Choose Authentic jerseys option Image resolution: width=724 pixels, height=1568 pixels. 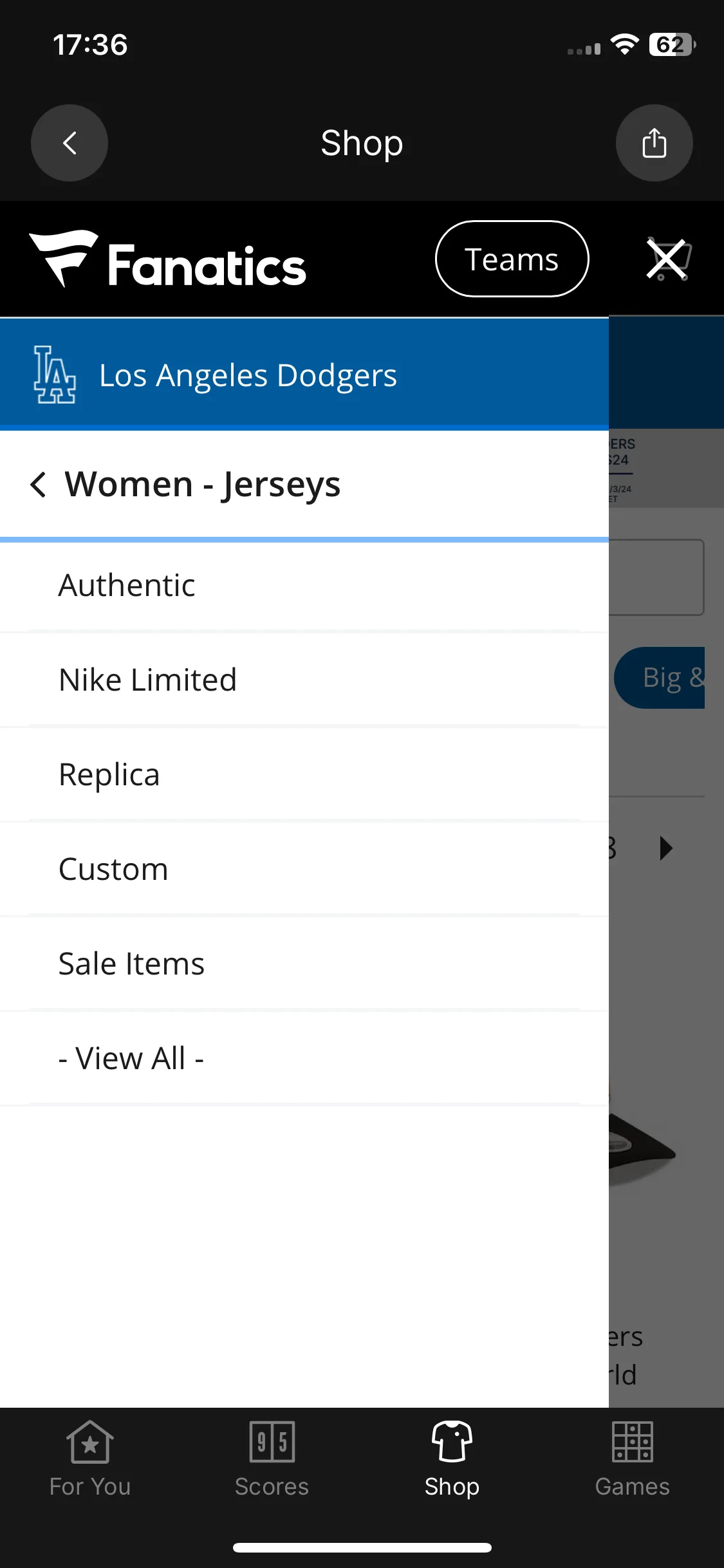coord(304,585)
